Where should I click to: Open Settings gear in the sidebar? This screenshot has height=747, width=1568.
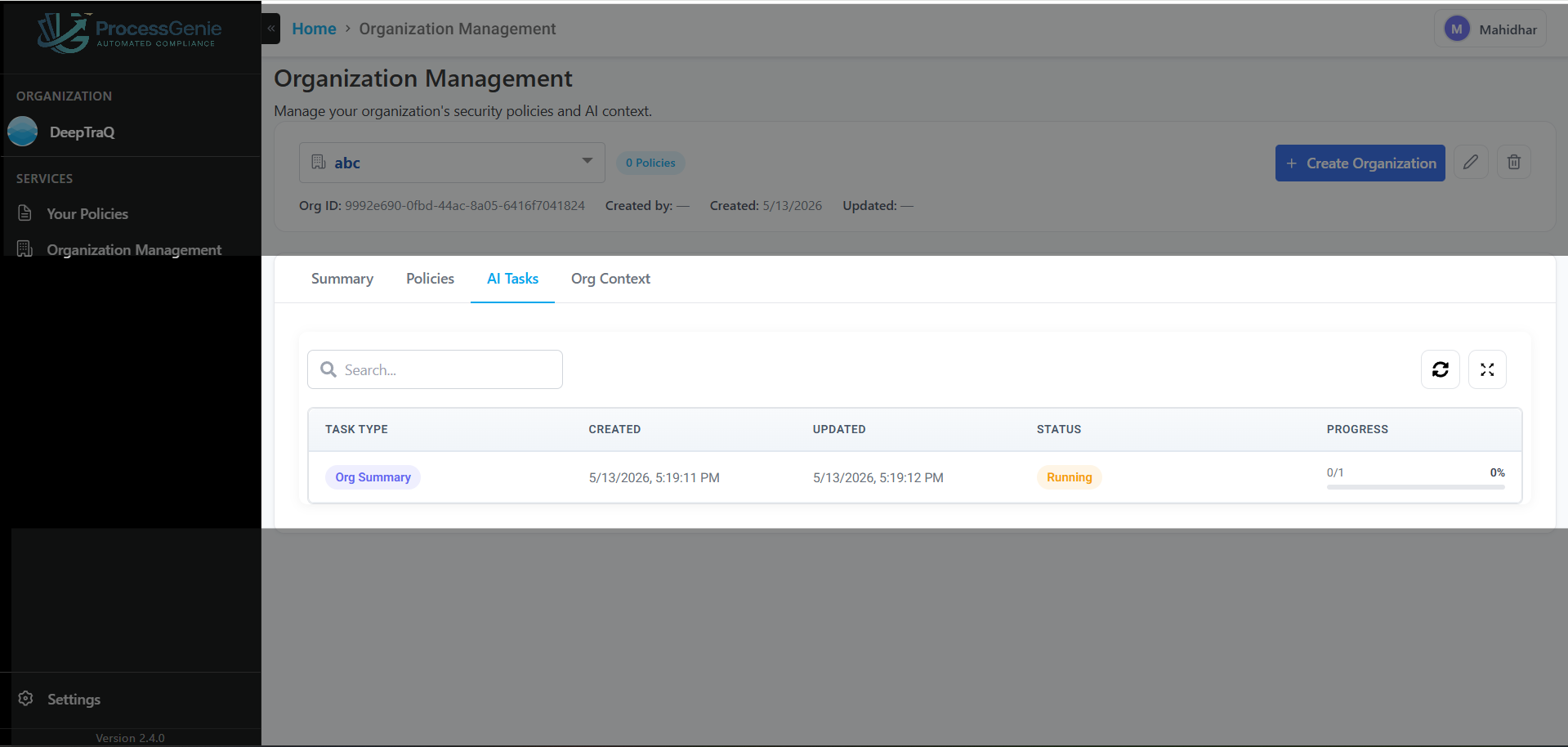pos(26,699)
